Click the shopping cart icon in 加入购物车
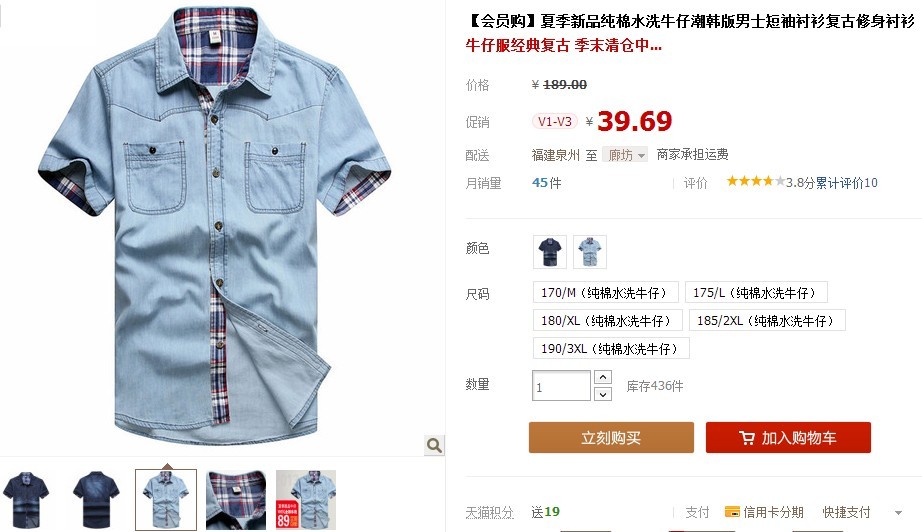Image resolution: width=922 pixels, height=532 pixels. [x=747, y=438]
